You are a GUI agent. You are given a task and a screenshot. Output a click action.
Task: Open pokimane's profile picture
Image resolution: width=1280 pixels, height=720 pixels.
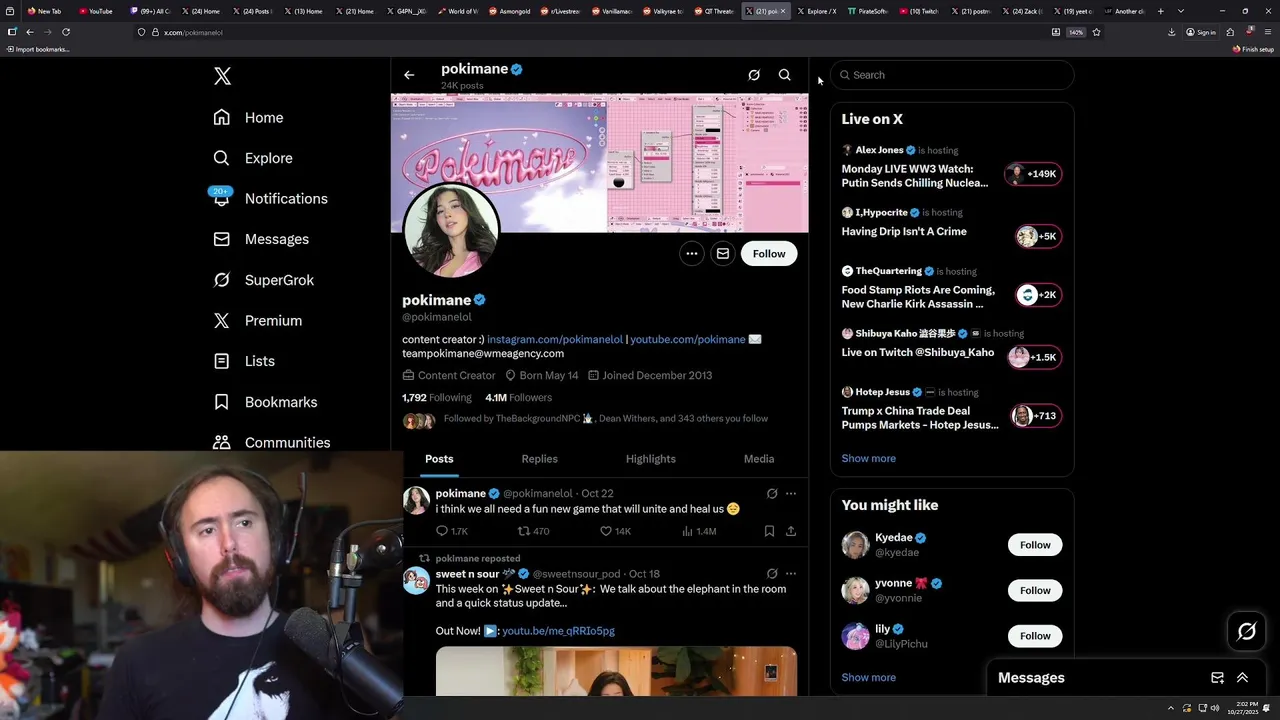pos(451,231)
